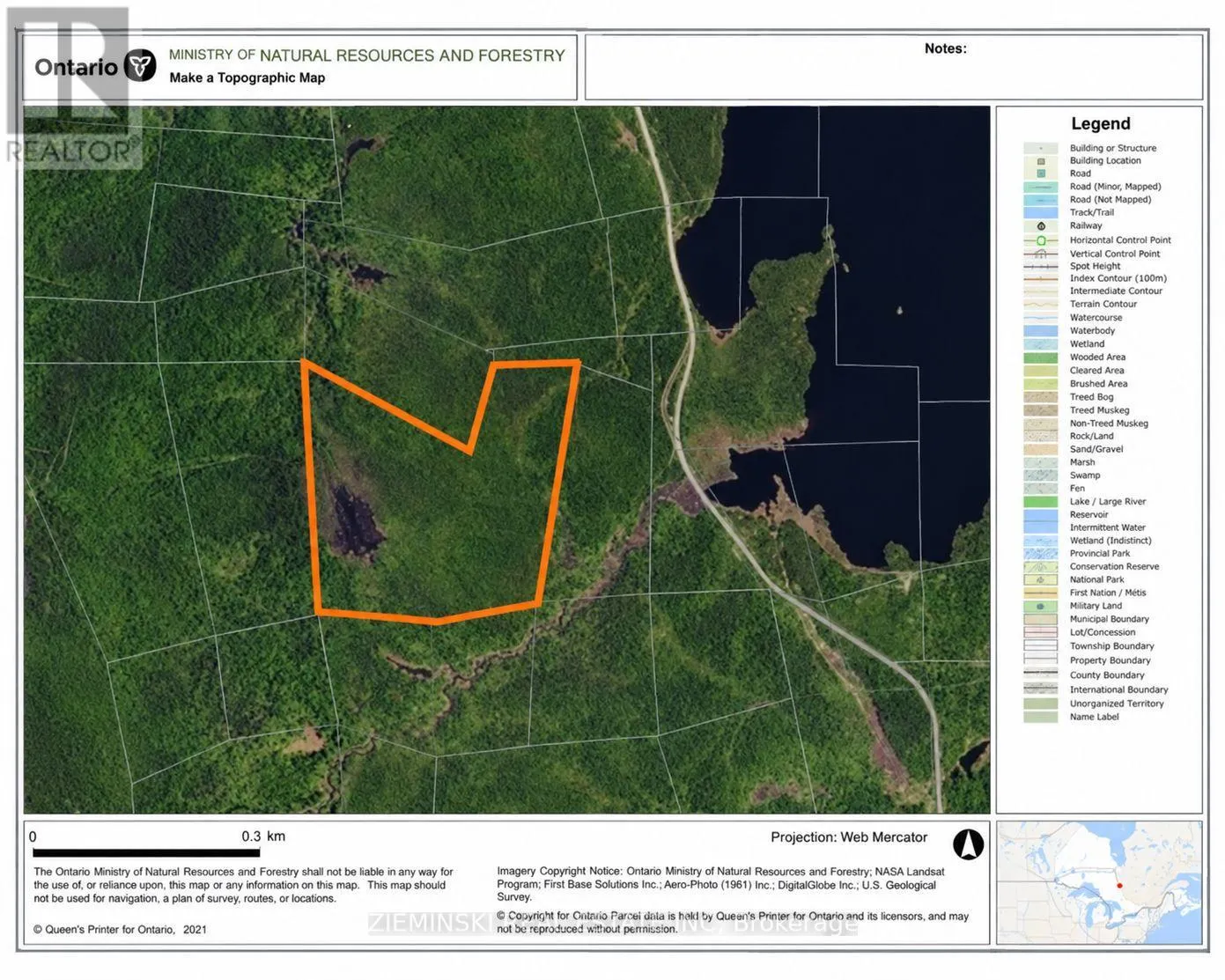
Task: Click the Index Contour (100m) legend symbol
Action: click(x=1041, y=278)
